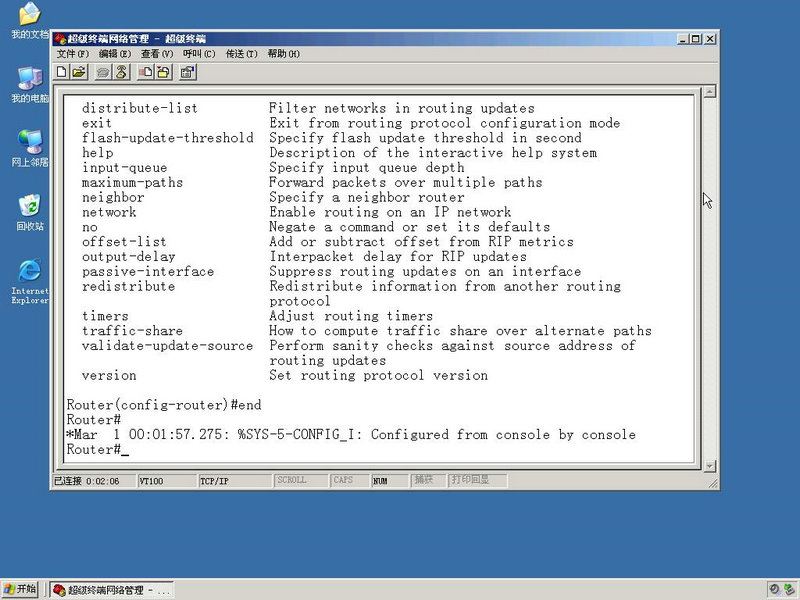Click the 'redistribute' command text
Screen dimensions: 800x600
click(128, 286)
